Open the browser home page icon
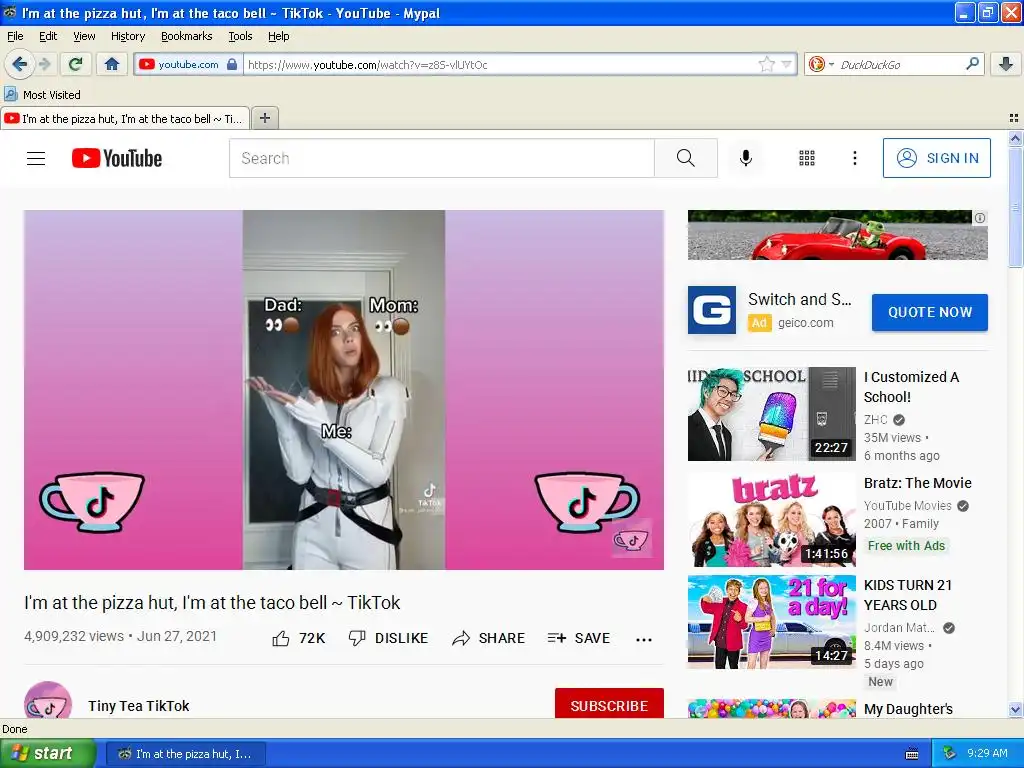1024x768 pixels. pos(112,64)
